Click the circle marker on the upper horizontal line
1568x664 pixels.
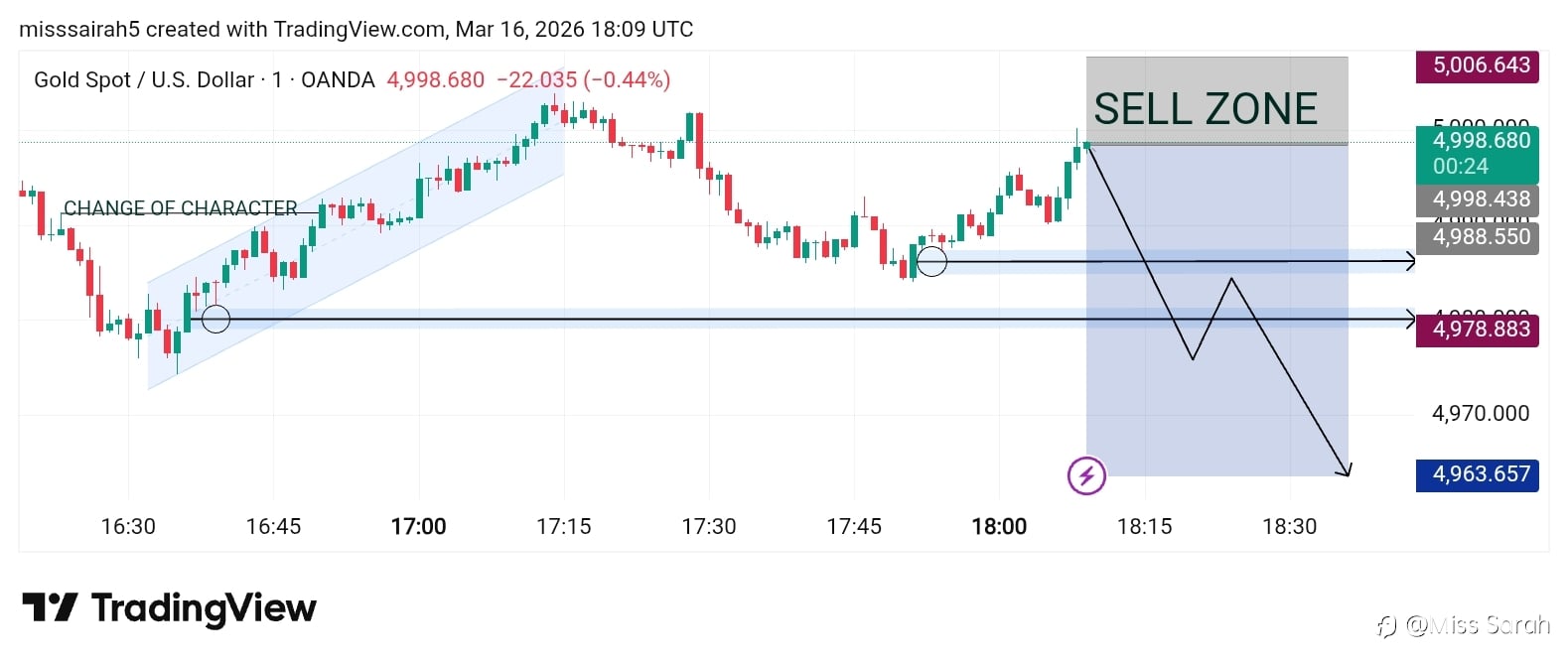pos(931,262)
